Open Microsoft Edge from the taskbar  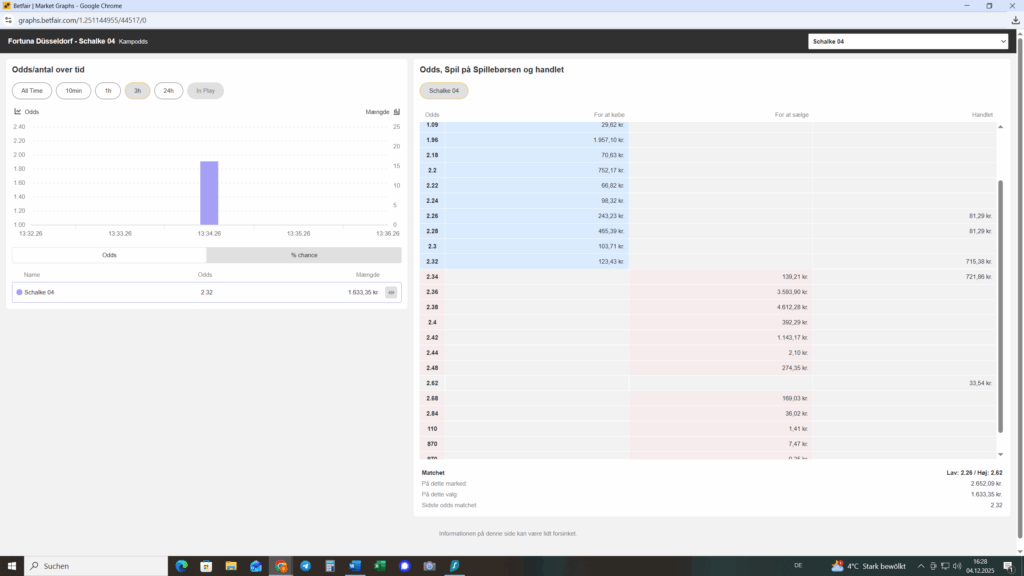(180, 566)
